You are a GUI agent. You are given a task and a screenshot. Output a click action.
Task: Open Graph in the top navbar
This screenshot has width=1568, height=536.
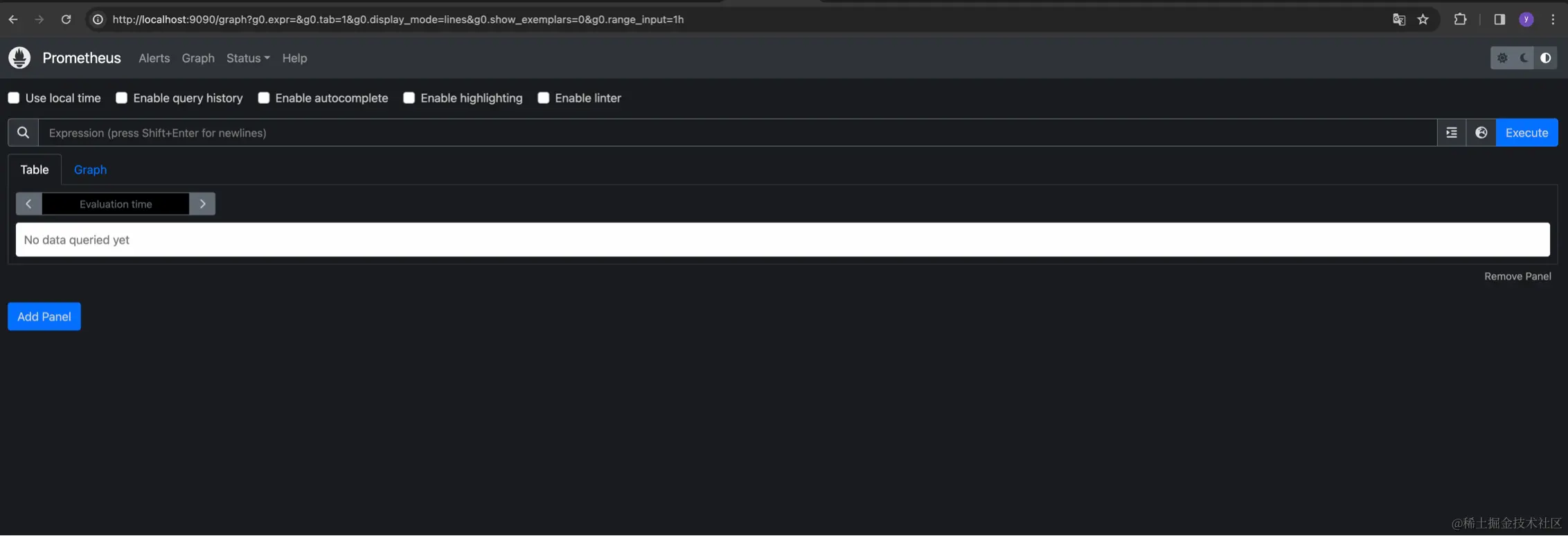click(x=198, y=58)
